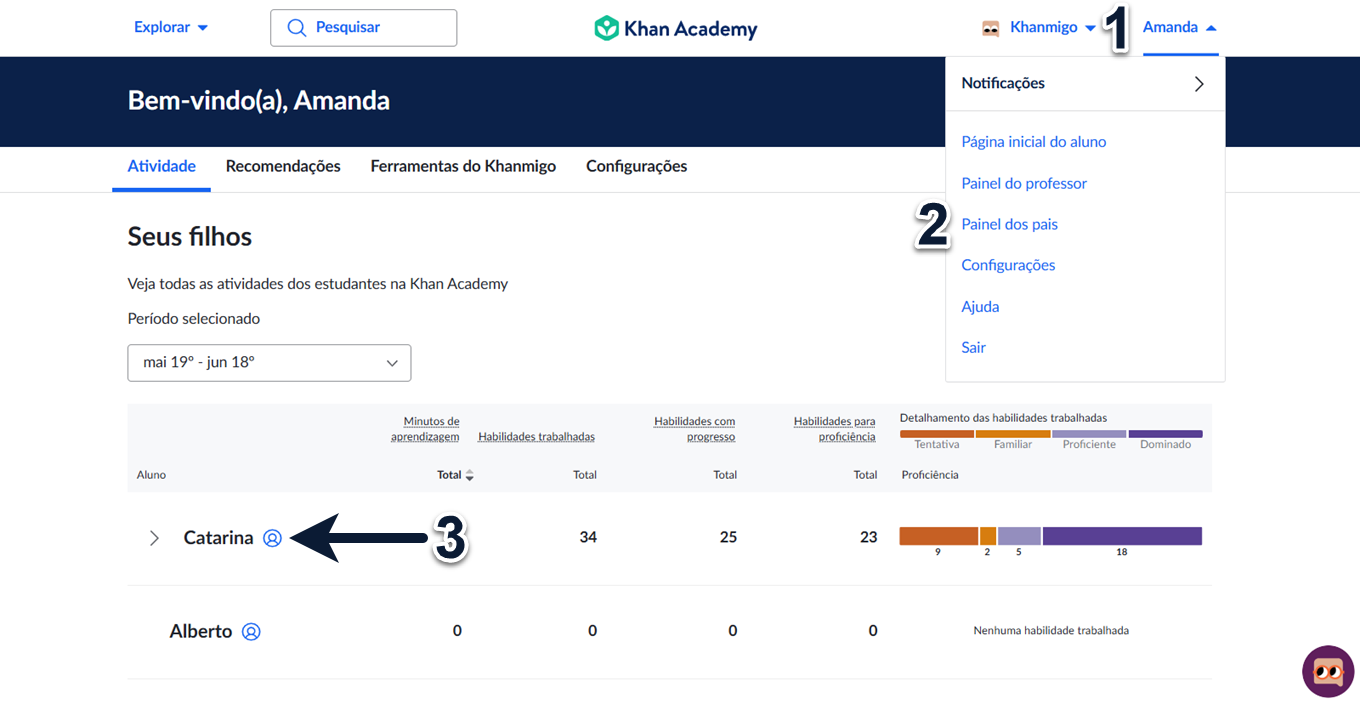Click Habilidades para proficiência header
The width and height of the screenshot is (1360, 721).
(835, 429)
